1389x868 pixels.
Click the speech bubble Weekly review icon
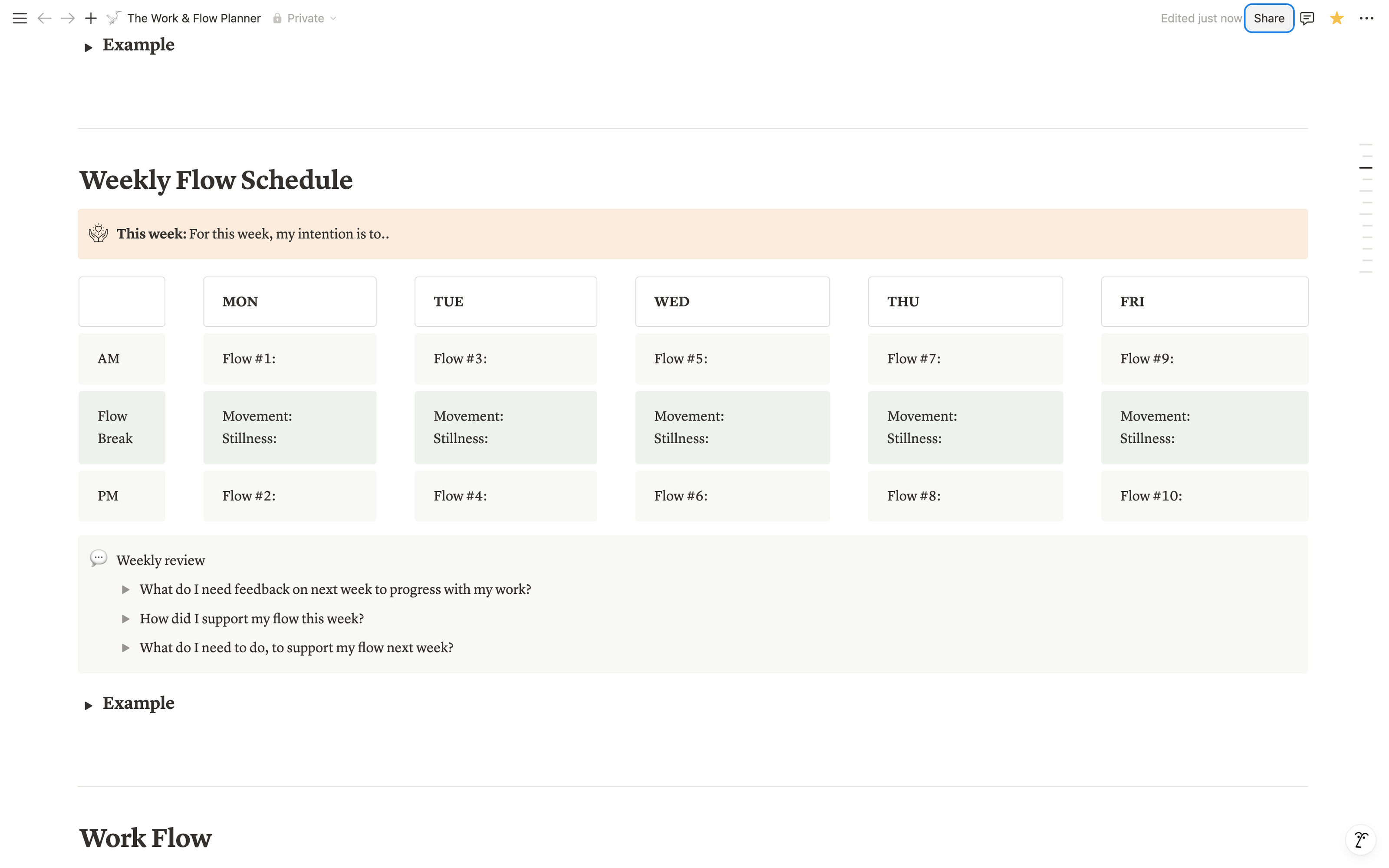pyautogui.click(x=98, y=558)
